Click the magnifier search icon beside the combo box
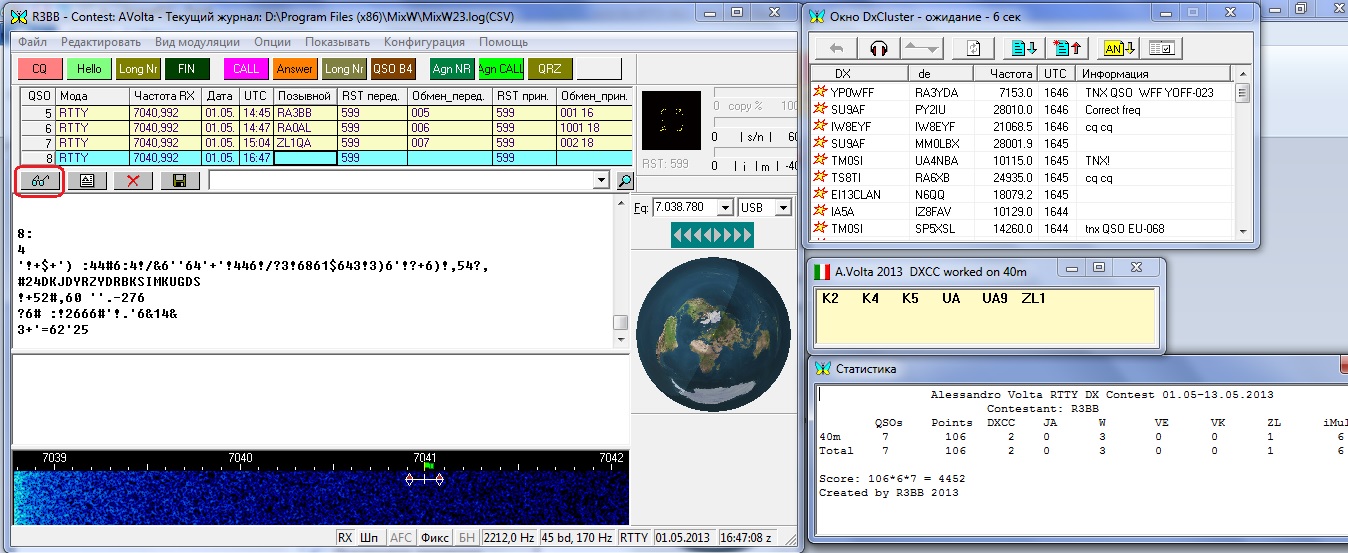The width and height of the screenshot is (1348, 553). coord(624,181)
